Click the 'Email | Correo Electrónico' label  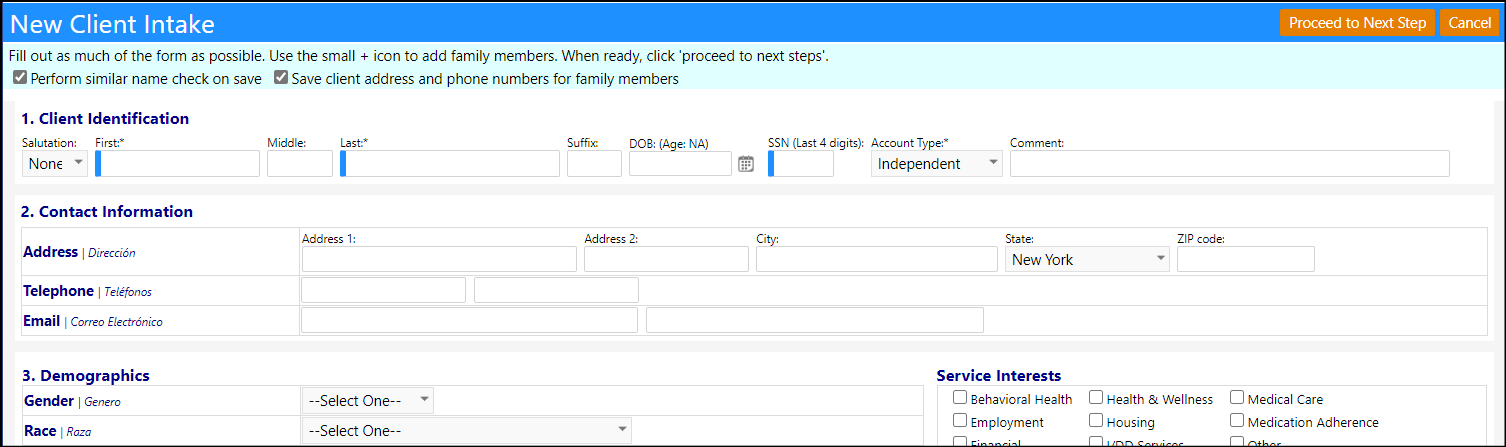[93, 321]
